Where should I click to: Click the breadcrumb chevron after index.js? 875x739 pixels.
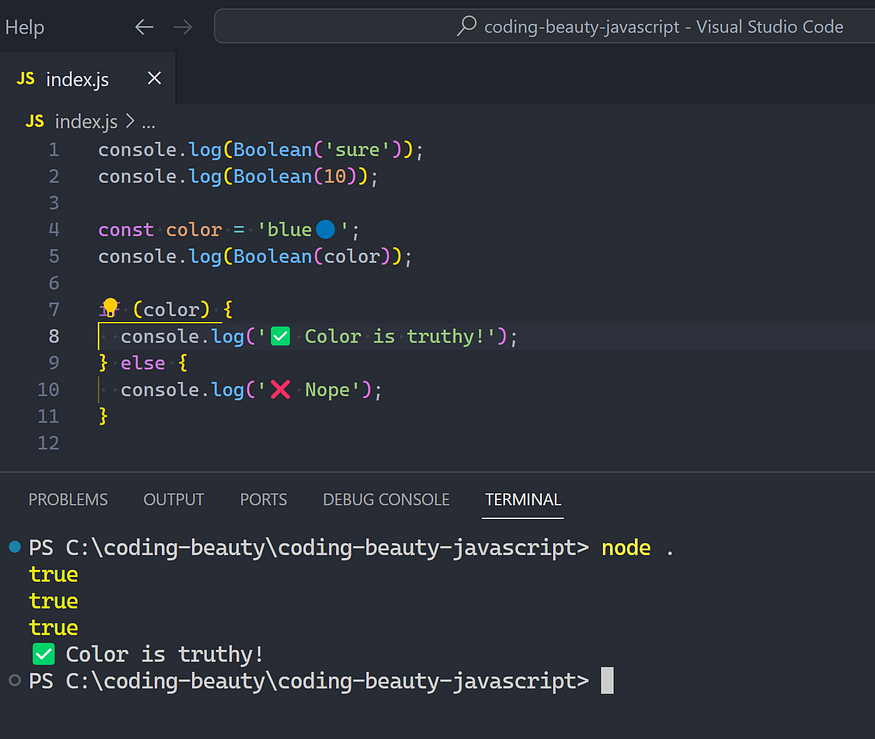coord(130,121)
